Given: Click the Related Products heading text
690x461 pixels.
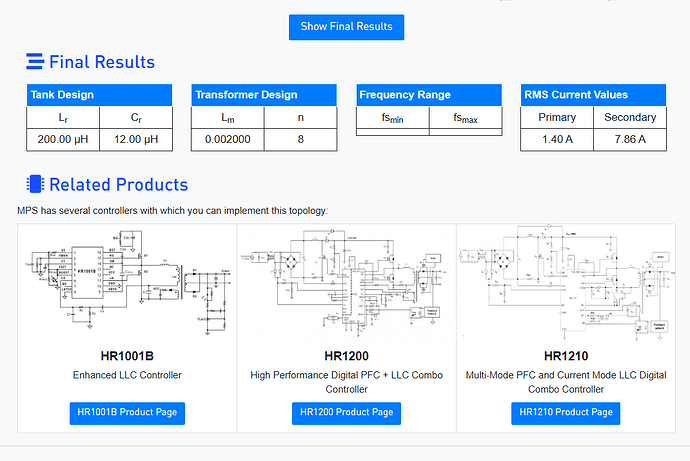Looking at the screenshot, I should (119, 185).
